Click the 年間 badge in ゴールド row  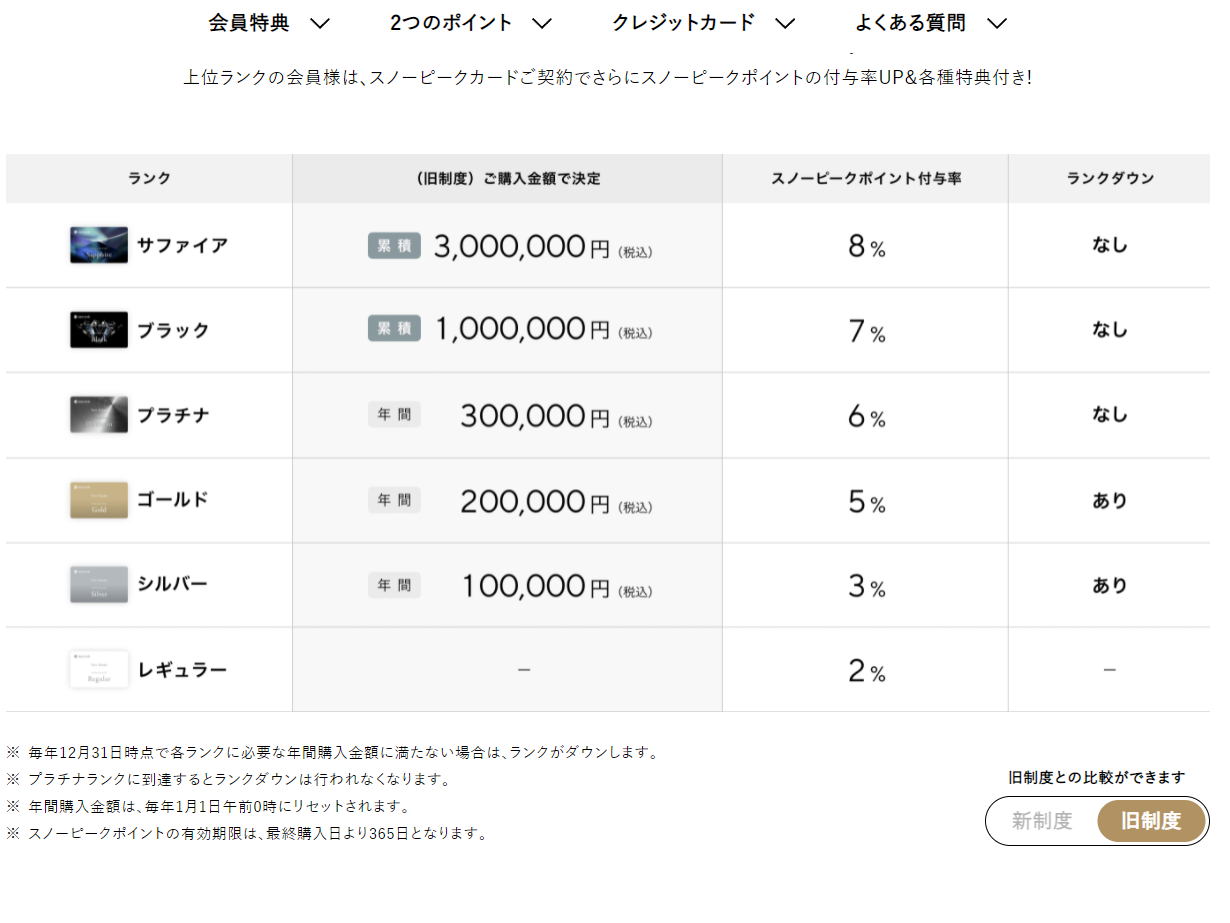tap(395, 499)
